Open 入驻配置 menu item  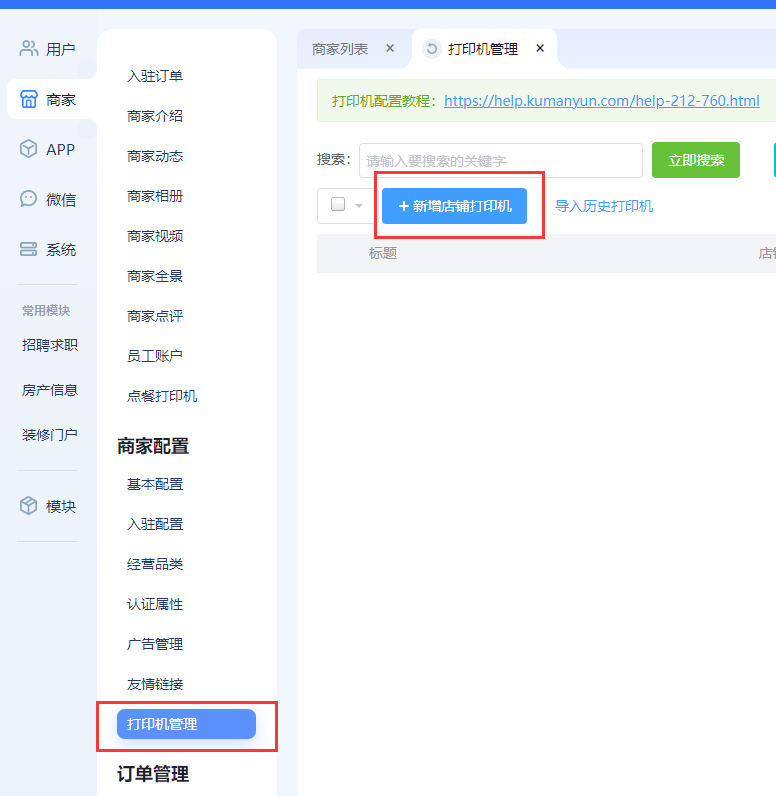click(155, 524)
